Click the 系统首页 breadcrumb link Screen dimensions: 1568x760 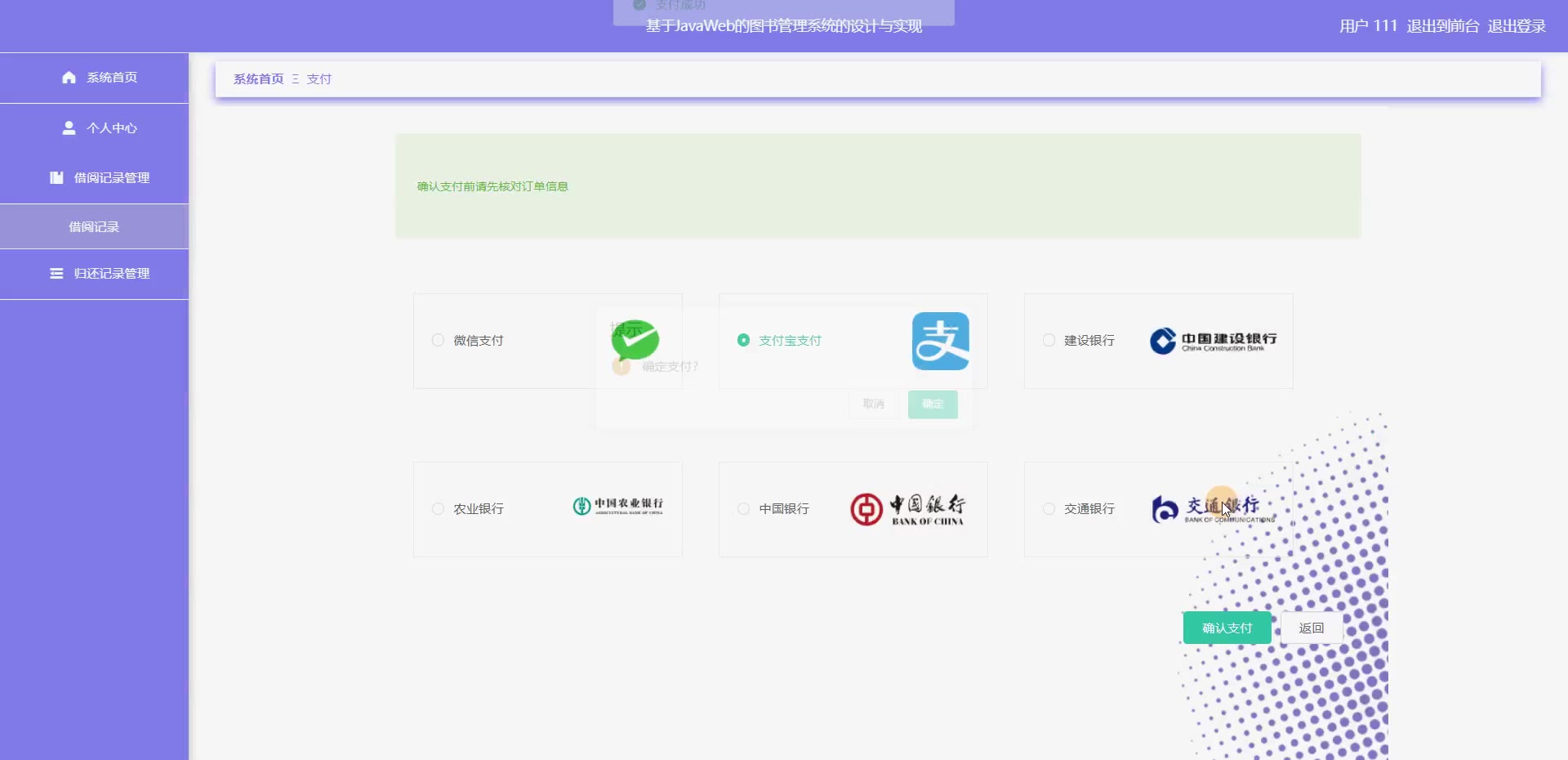click(258, 79)
